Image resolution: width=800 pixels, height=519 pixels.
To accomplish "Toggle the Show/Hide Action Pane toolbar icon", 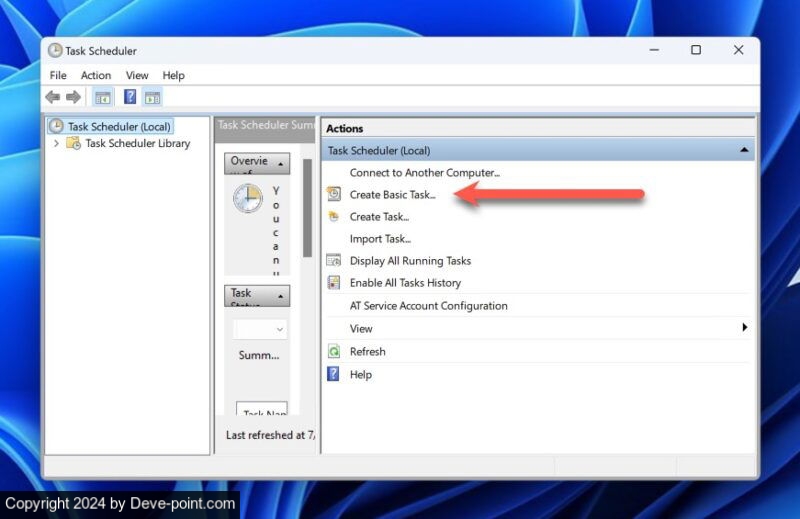I will [x=152, y=97].
